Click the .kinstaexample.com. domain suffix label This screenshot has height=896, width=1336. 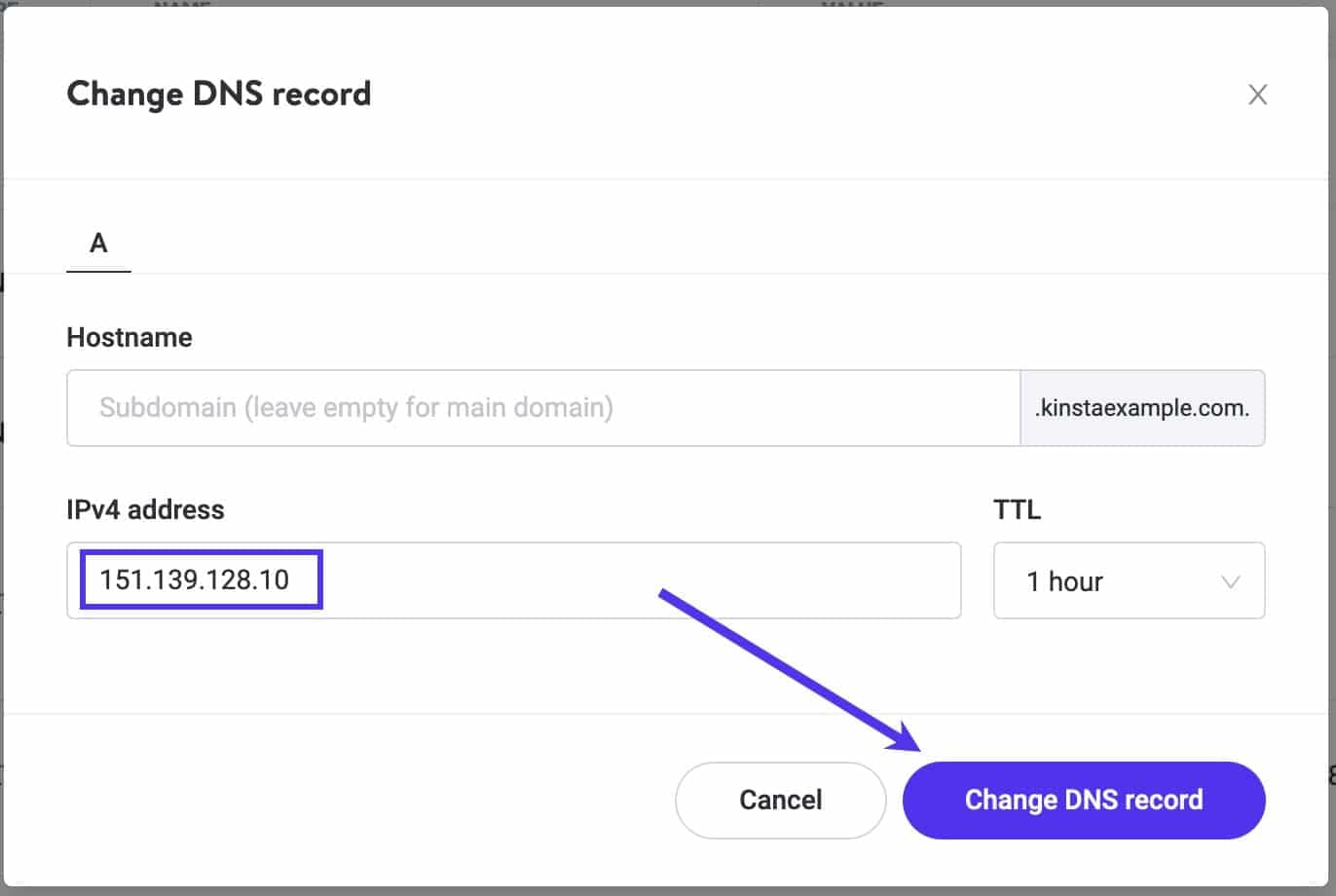[1141, 408]
